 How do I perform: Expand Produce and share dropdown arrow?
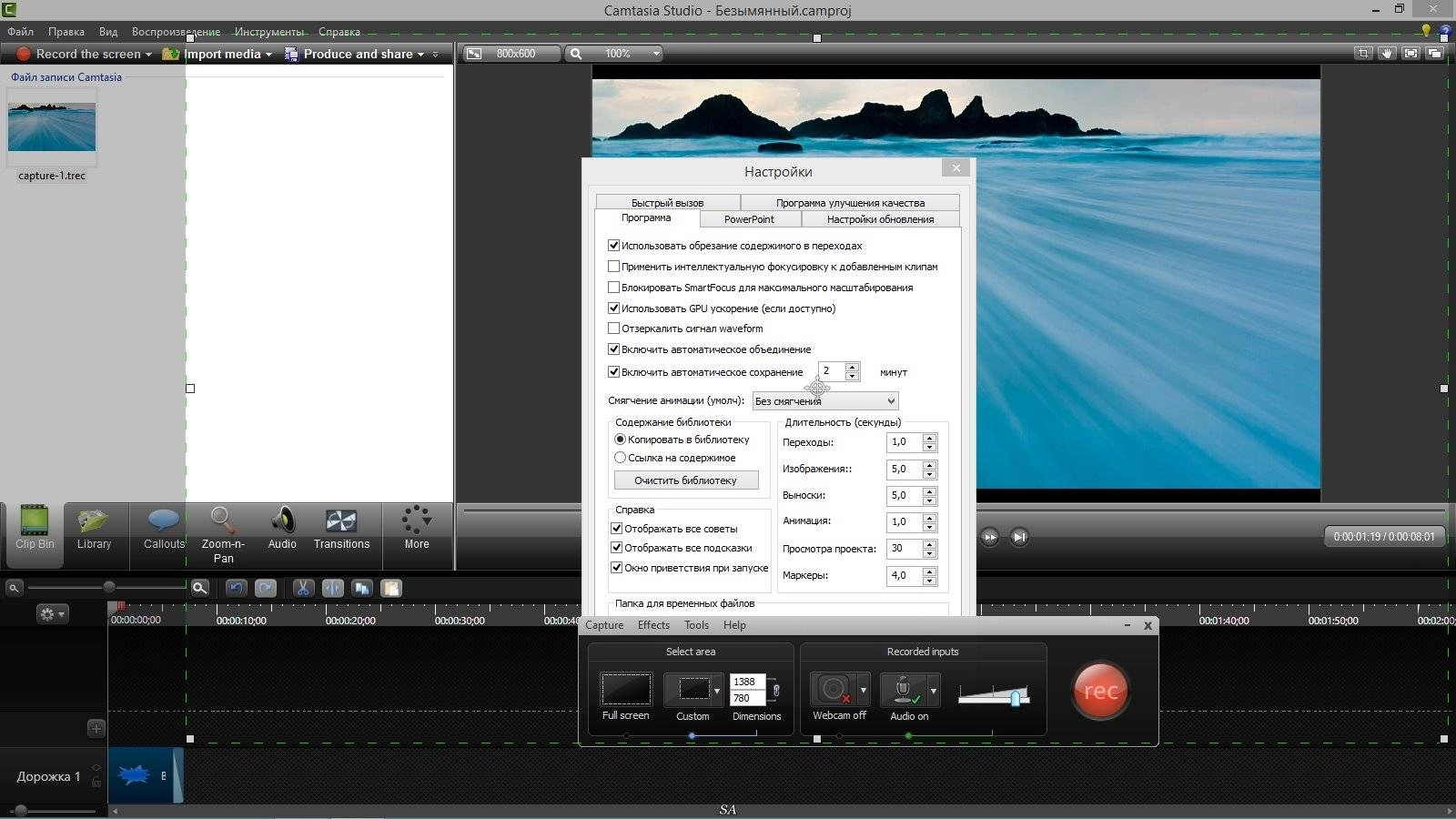420,55
